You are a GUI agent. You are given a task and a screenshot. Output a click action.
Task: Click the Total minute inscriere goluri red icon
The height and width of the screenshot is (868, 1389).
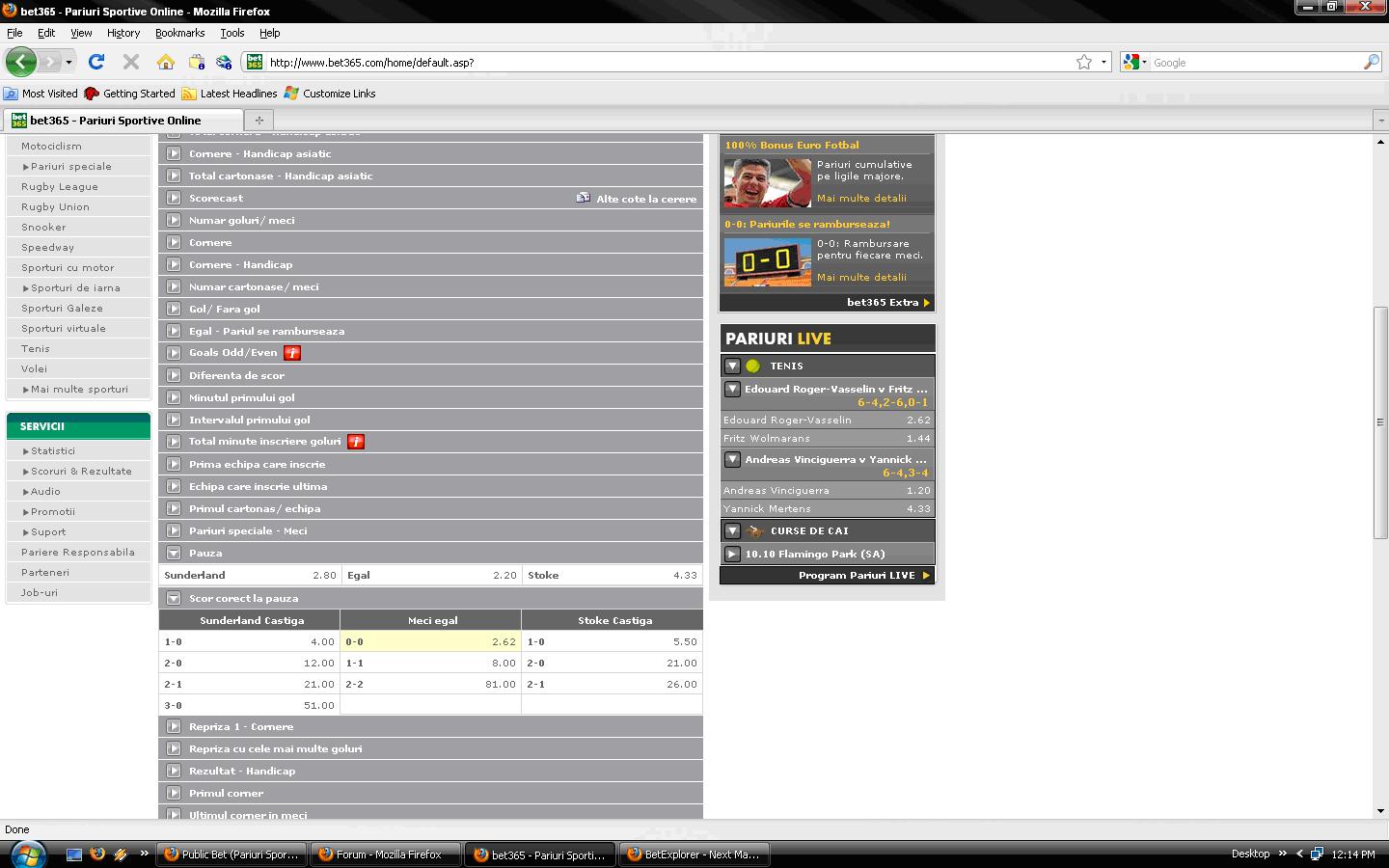[356, 442]
